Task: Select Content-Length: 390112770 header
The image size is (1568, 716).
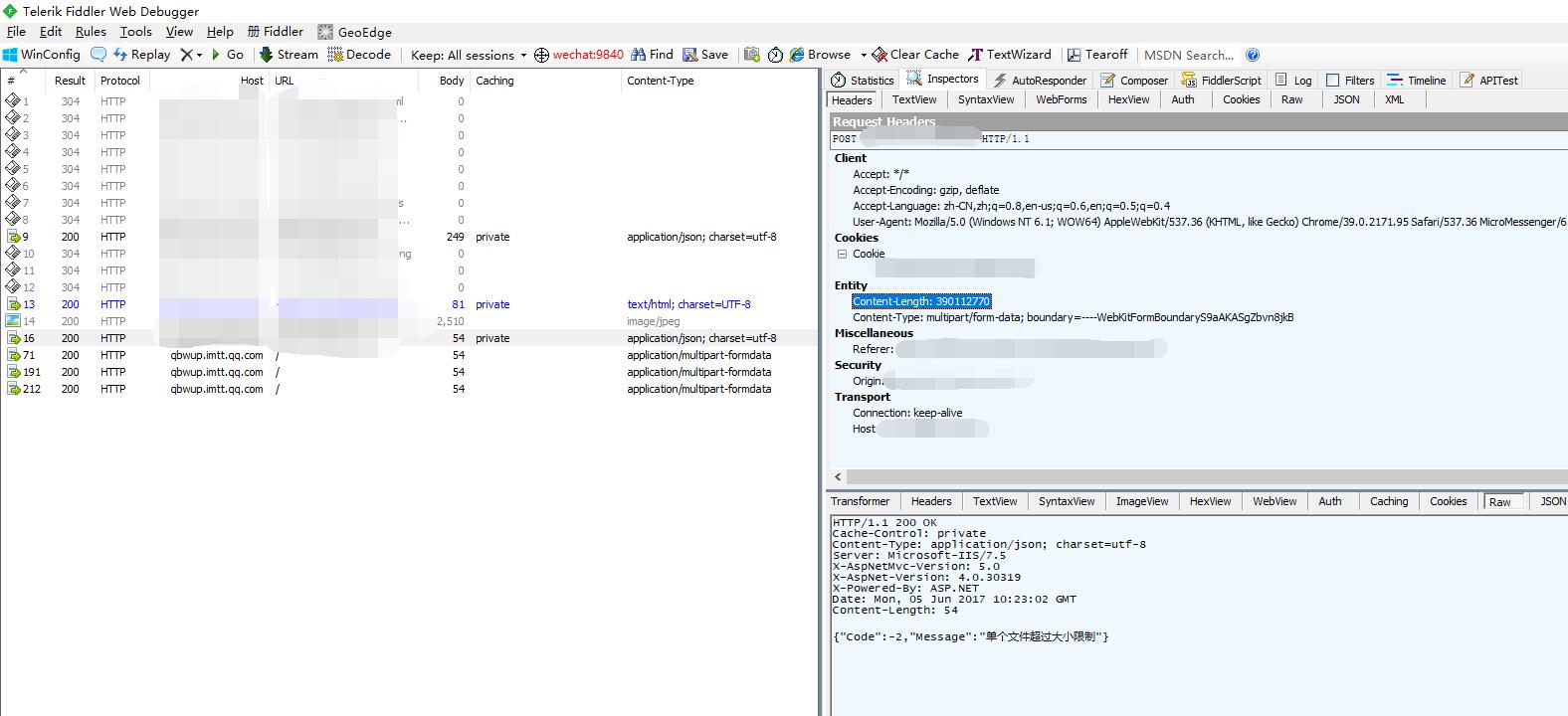Action: 921,301
